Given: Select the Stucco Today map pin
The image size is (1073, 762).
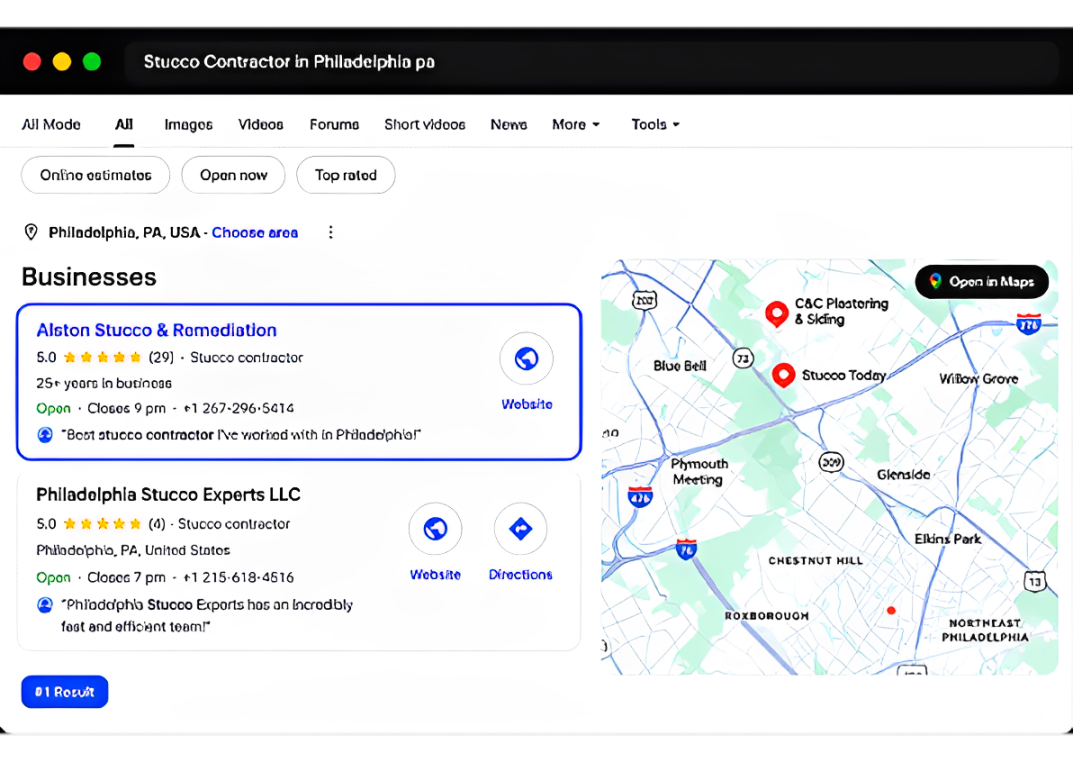Looking at the screenshot, I should (x=784, y=375).
